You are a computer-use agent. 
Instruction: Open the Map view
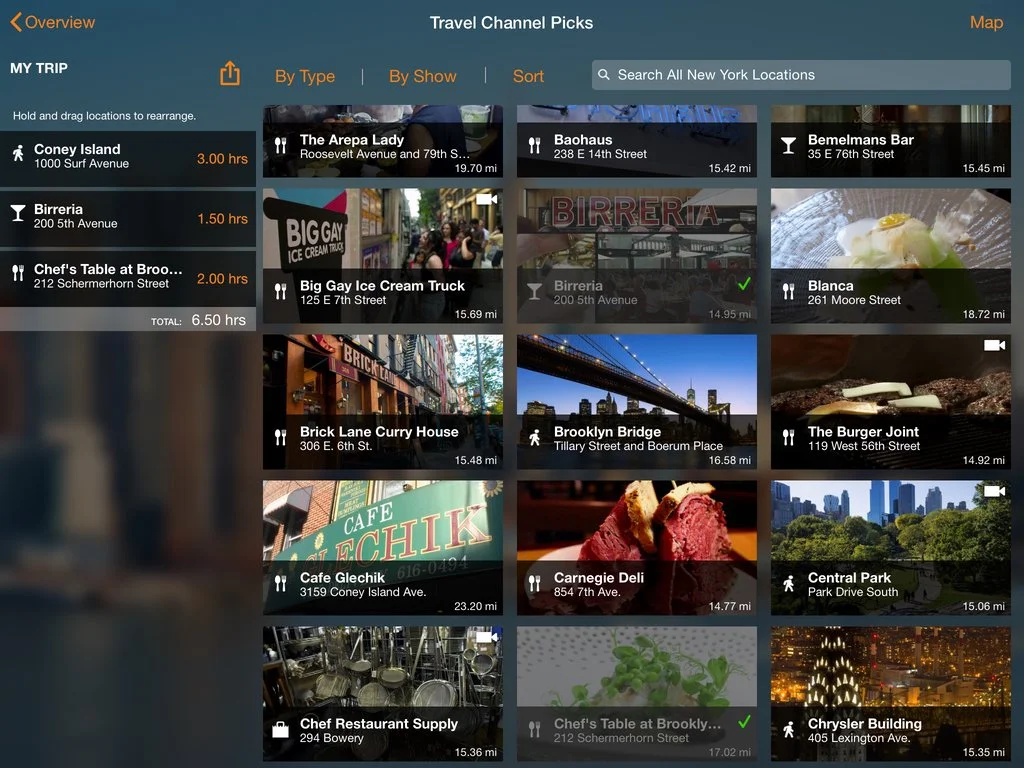[x=986, y=22]
